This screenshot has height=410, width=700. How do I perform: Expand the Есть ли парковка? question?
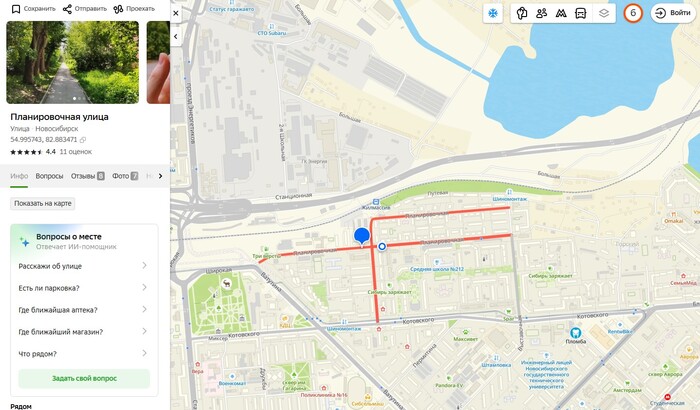84,288
